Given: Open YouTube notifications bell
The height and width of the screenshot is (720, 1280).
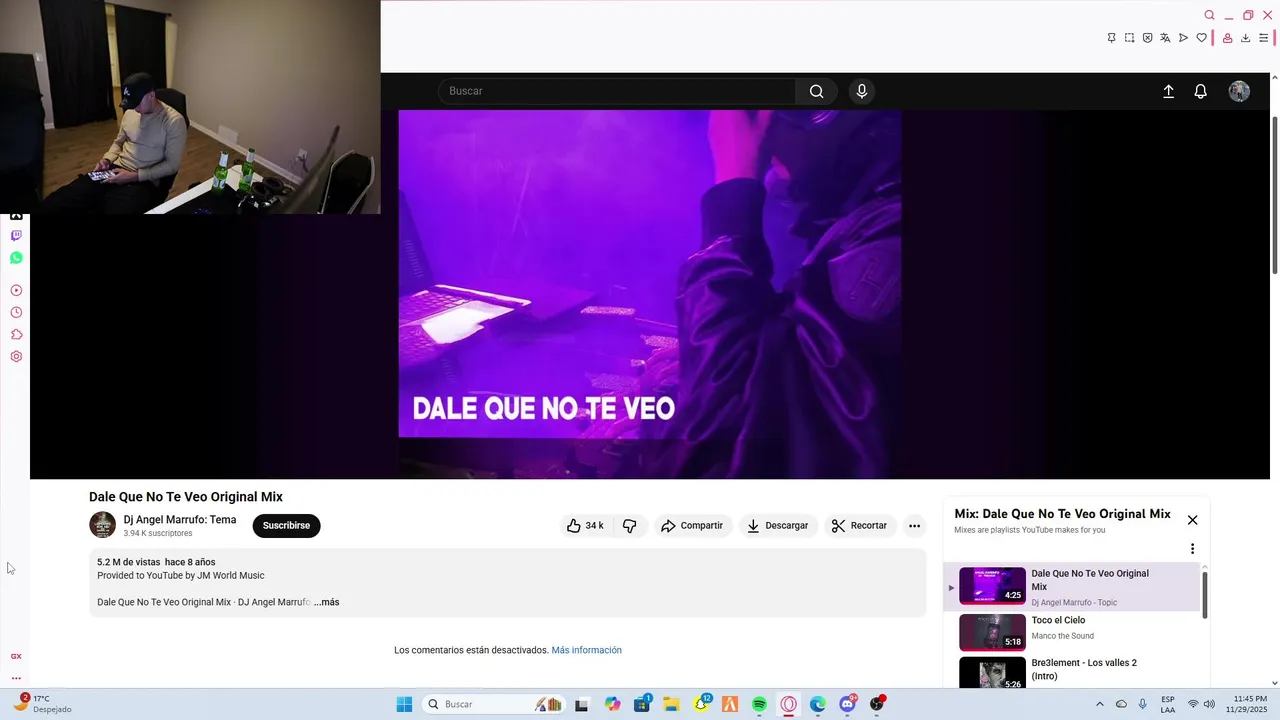Looking at the screenshot, I should tap(1201, 91).
